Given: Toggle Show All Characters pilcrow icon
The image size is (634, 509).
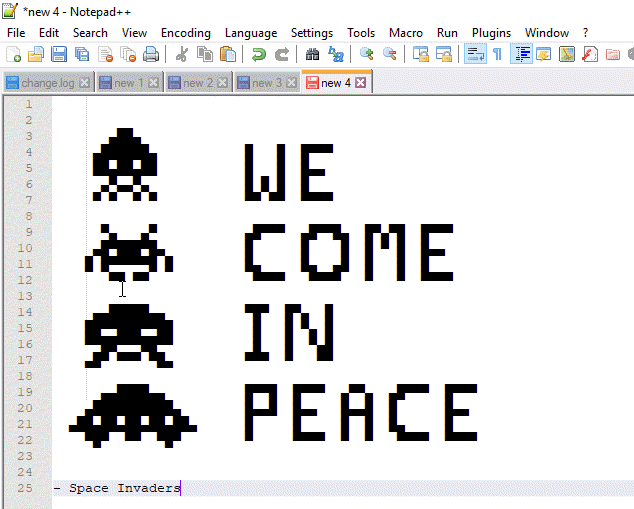Looking at the screenshot, I should (498, 54).
